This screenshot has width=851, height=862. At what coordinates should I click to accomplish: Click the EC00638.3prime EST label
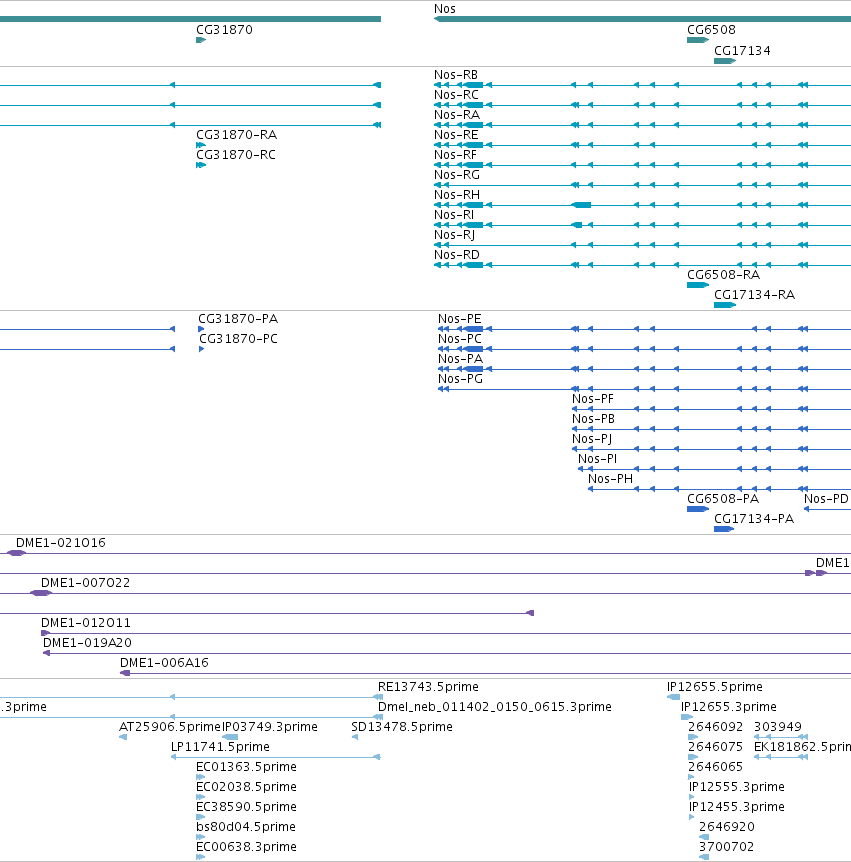click(246, 847)
